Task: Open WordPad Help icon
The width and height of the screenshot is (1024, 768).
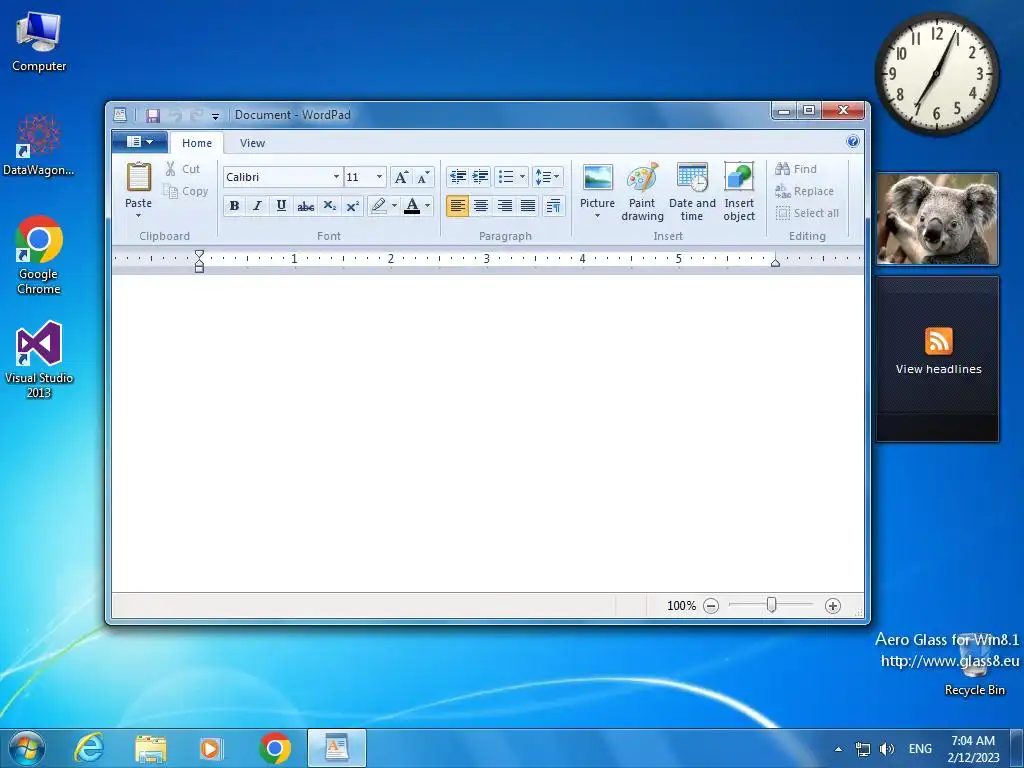Action: (852, 141)
